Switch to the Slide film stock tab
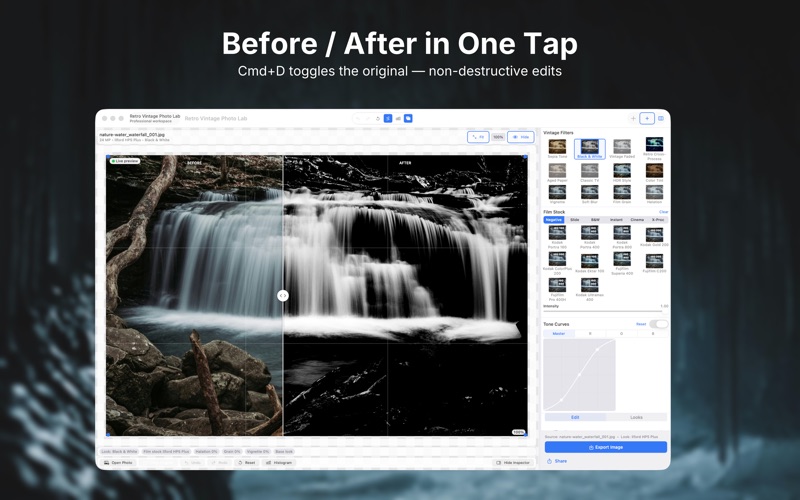The width and height of the screenshot is (800, 500). point(574,220)
